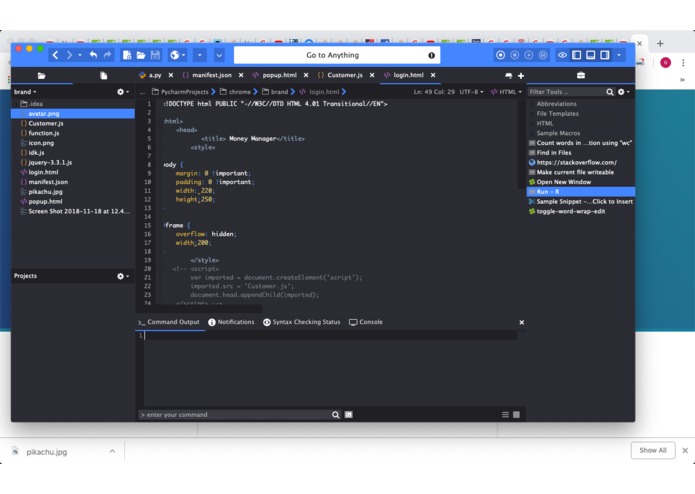The image size is (695, 494).
Task: Add a new editor tab plus icon
Action: coord(521,76)
